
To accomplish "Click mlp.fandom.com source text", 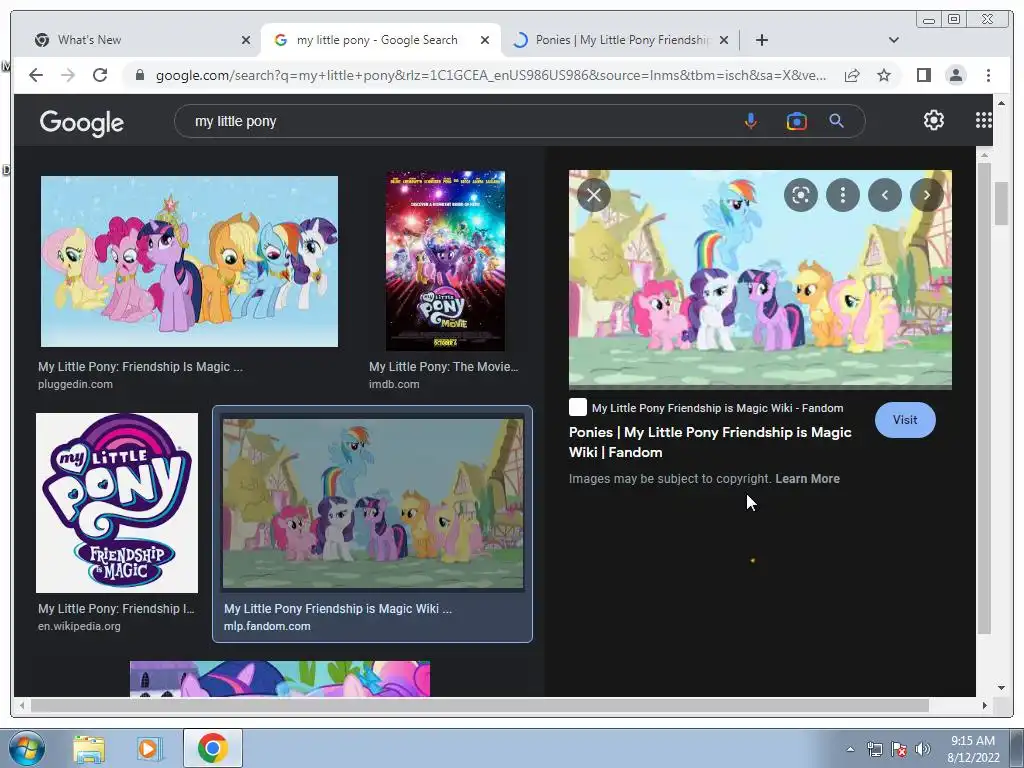I will click(267, 626).
